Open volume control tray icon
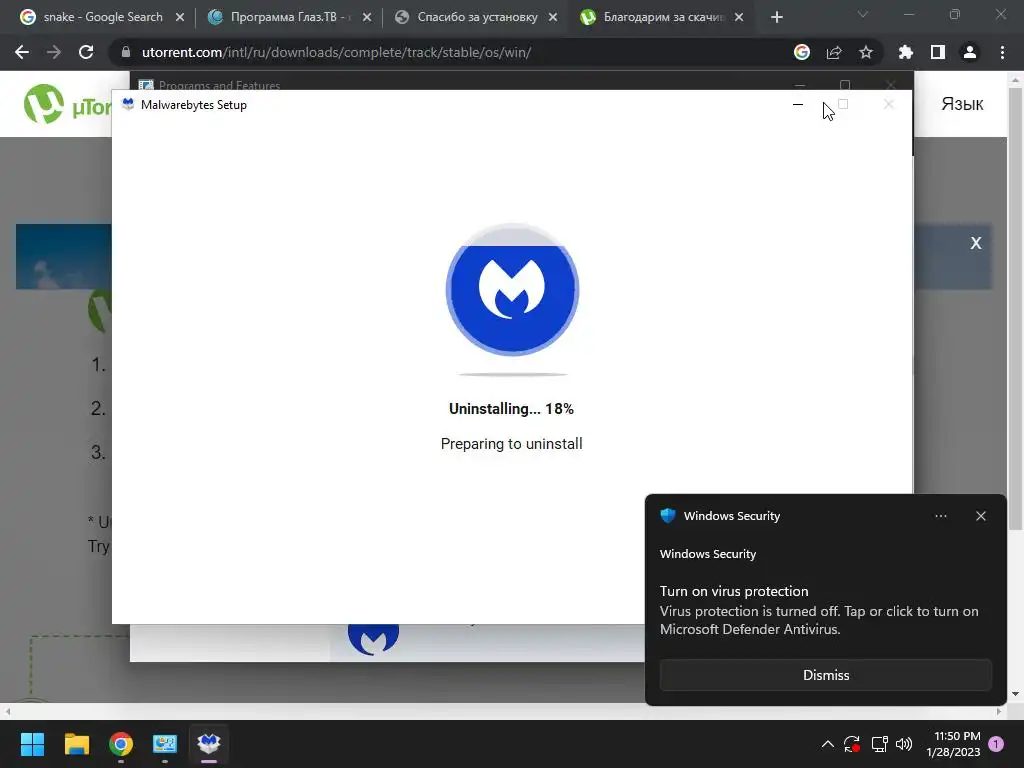This screenshot has height=768, width=1024. pos(904,744)
